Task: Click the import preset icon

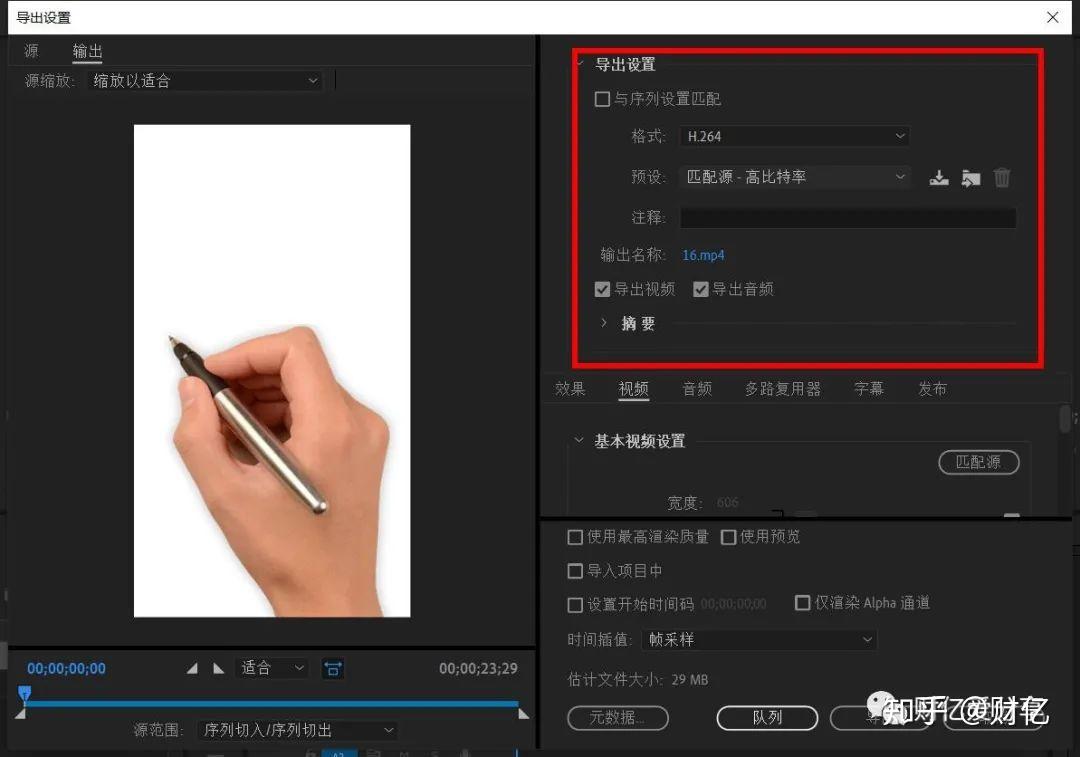Action: coord(970,178)
